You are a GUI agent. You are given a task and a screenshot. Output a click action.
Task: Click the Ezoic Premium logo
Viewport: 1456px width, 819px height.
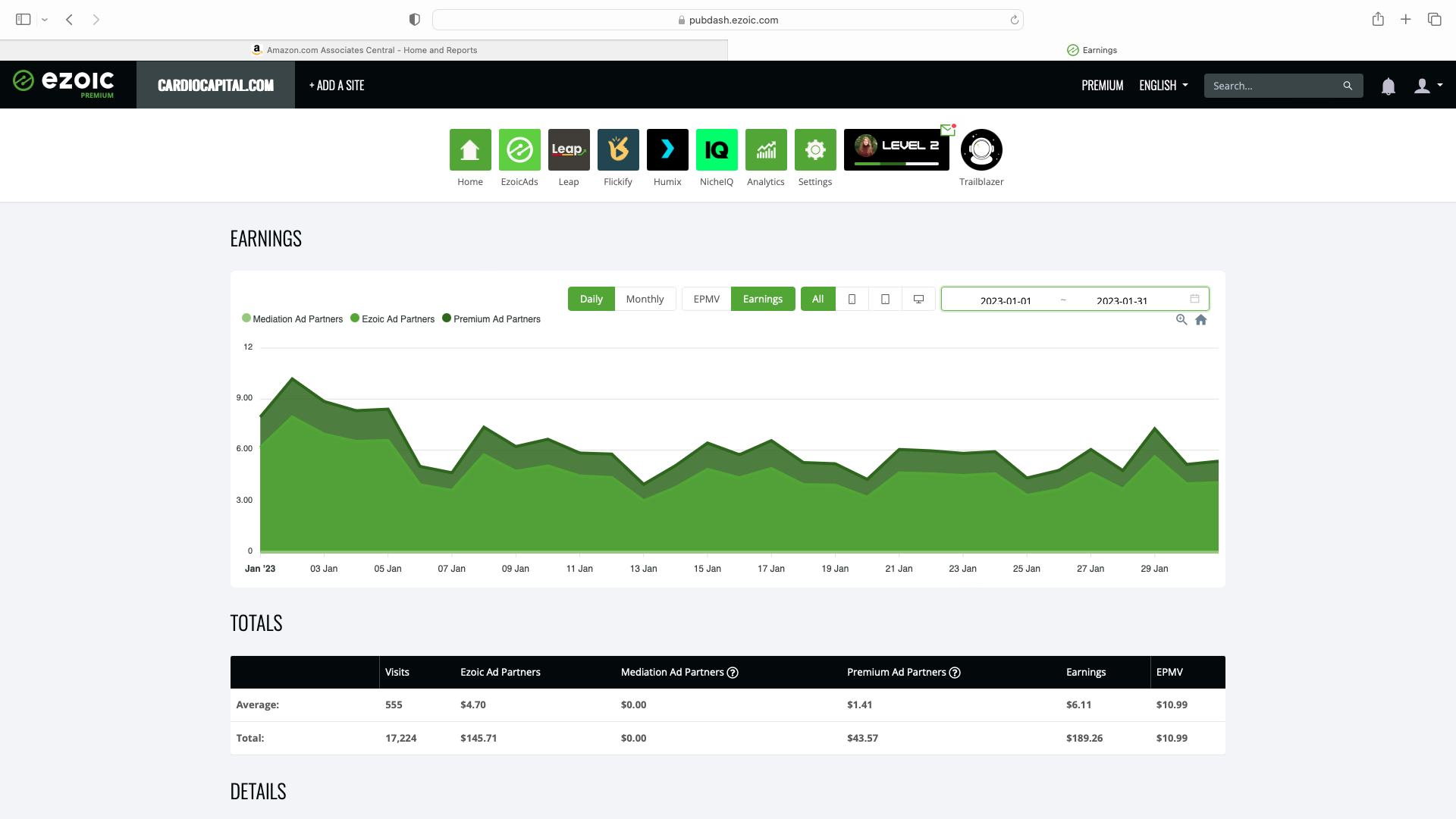(x=64, y=83)
